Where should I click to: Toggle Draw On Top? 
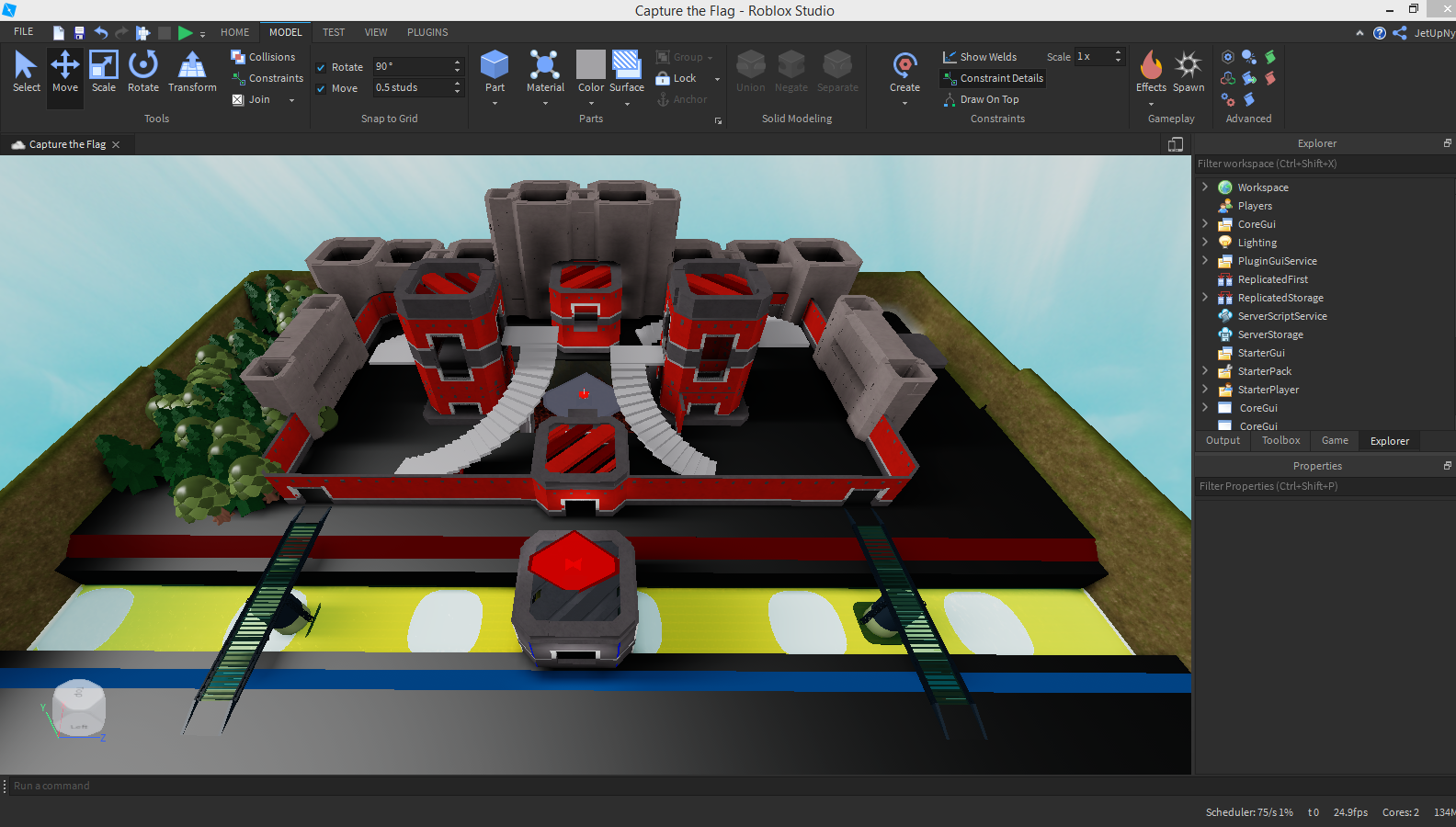pyautogui.click(x=981, y=99)
